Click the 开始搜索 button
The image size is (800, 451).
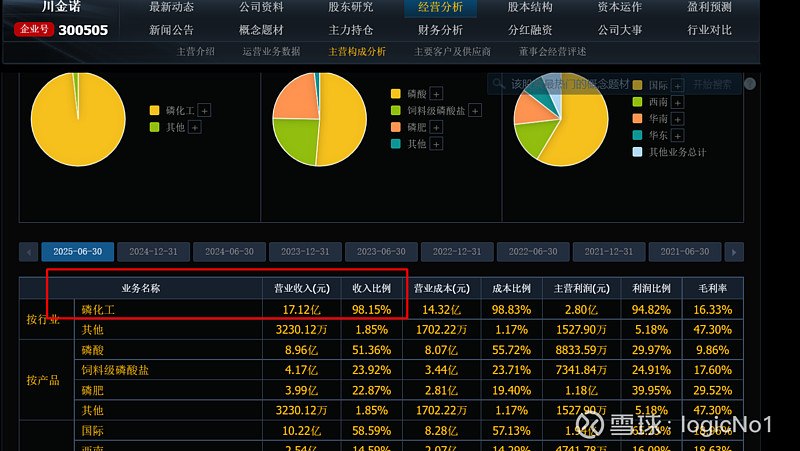(x=712, y=84)
